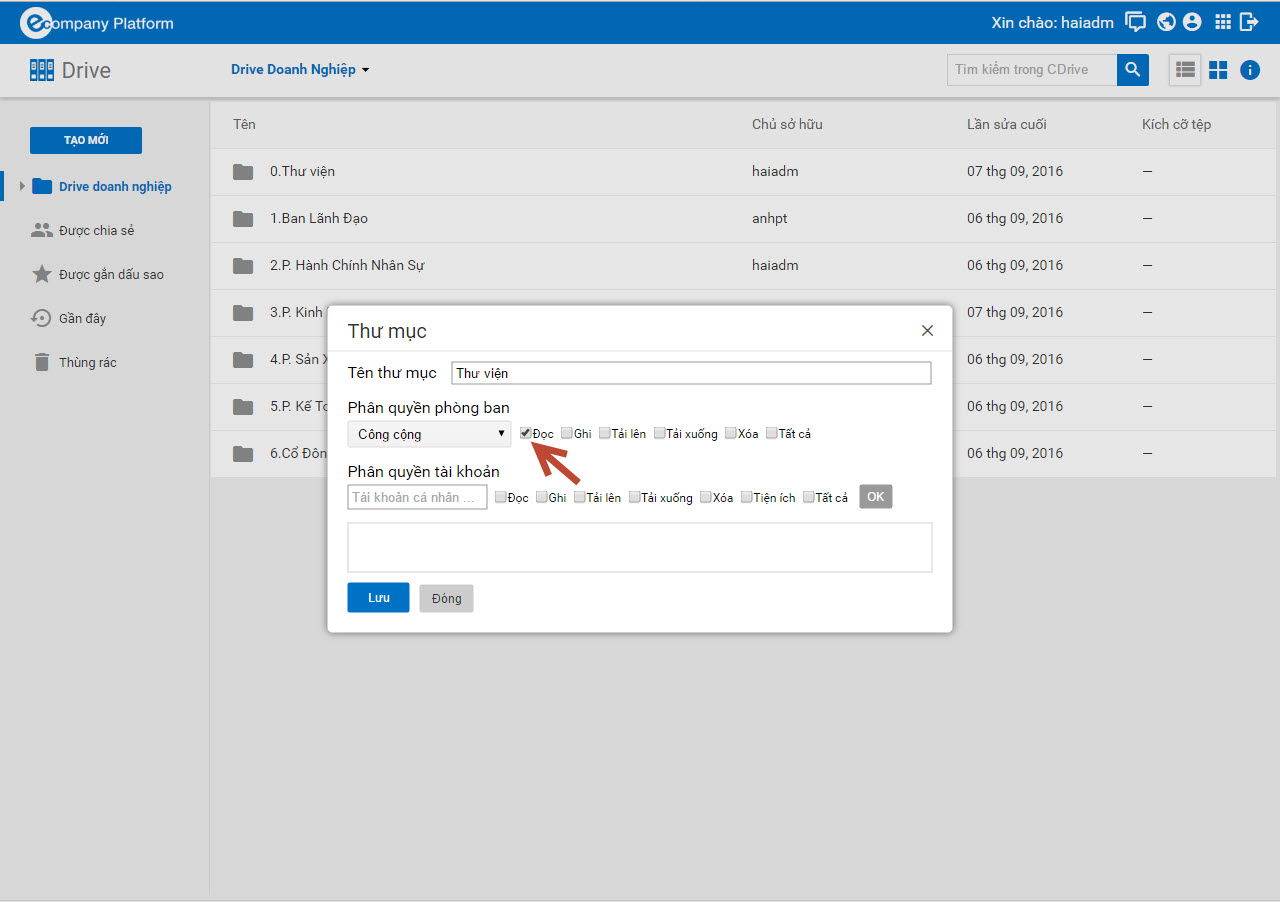Open the chat messages icon in header

pos(1135,22)
